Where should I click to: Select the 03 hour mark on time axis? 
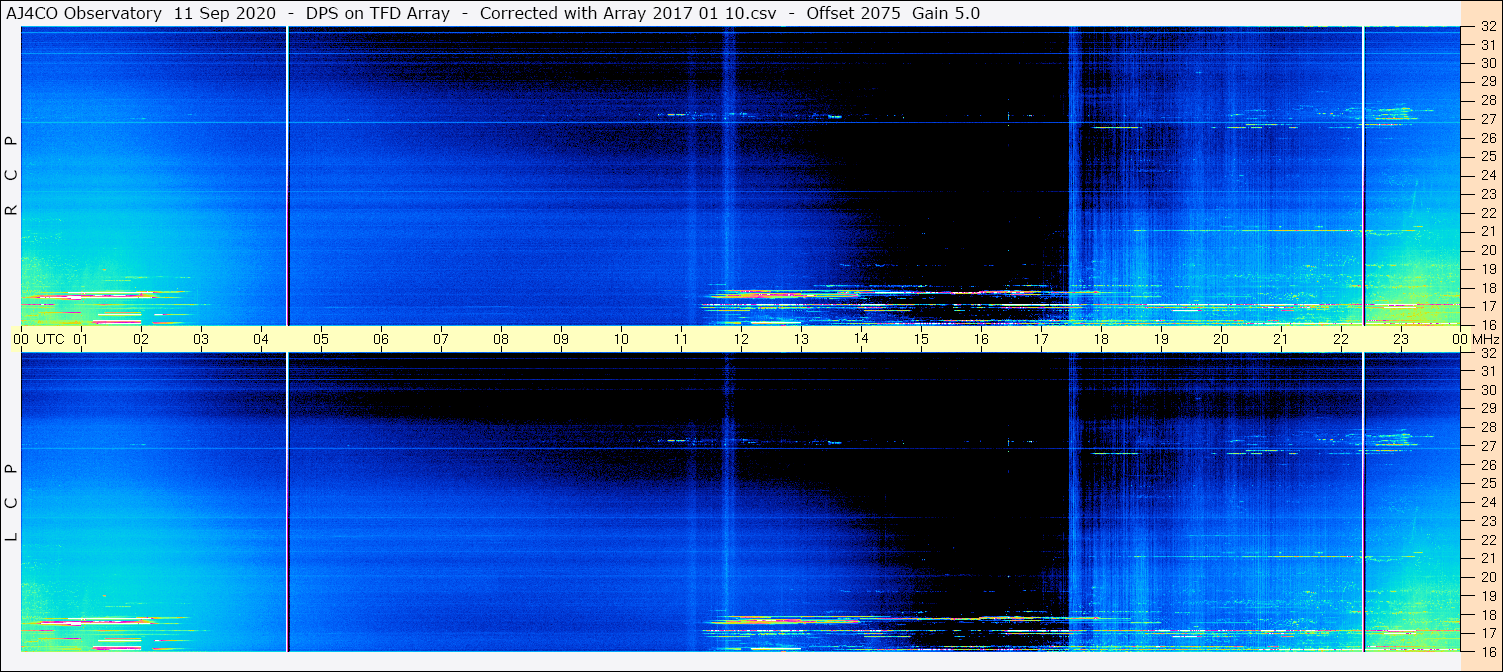(201, 339)
